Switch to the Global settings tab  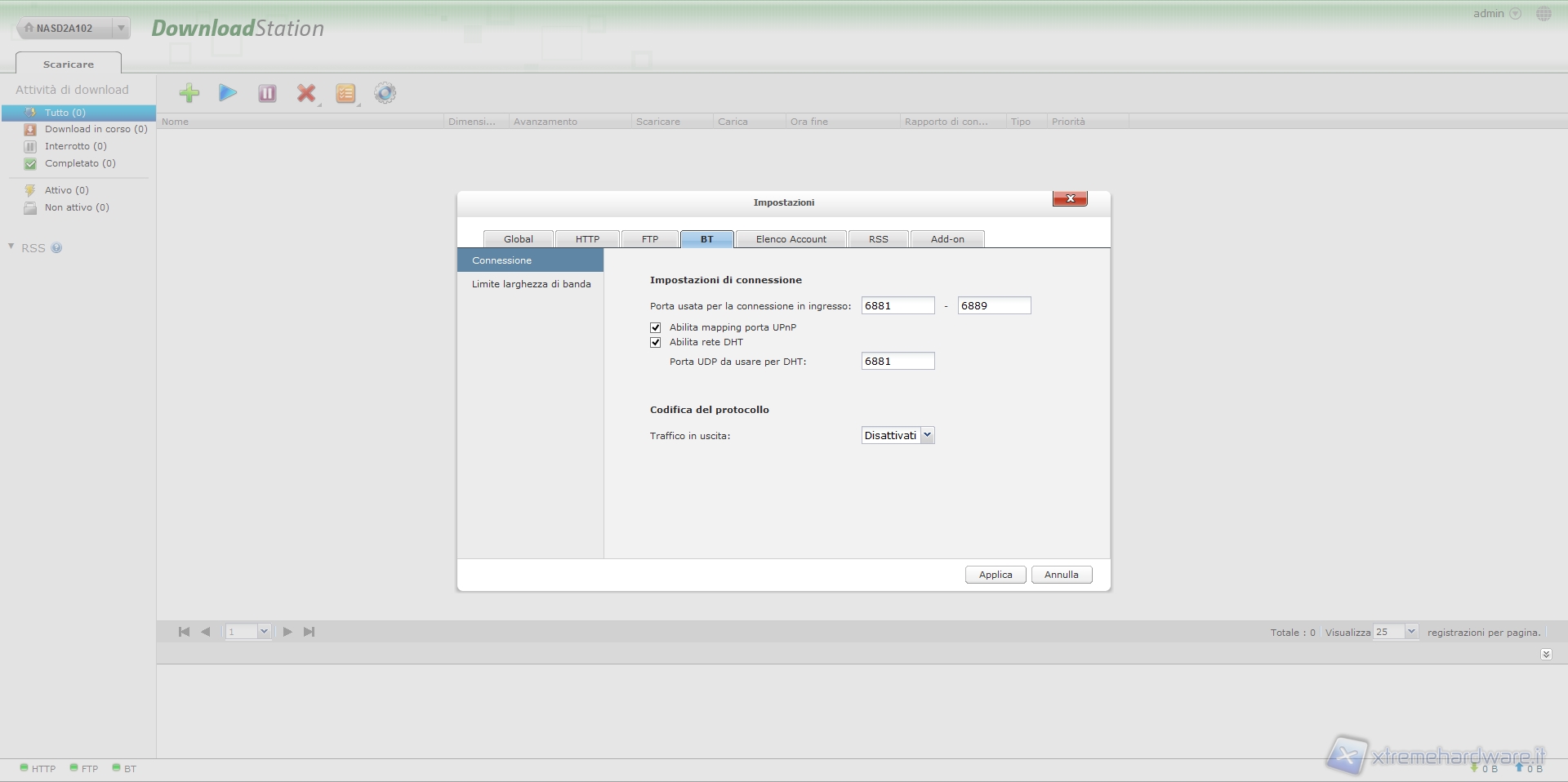click(518, 239)
